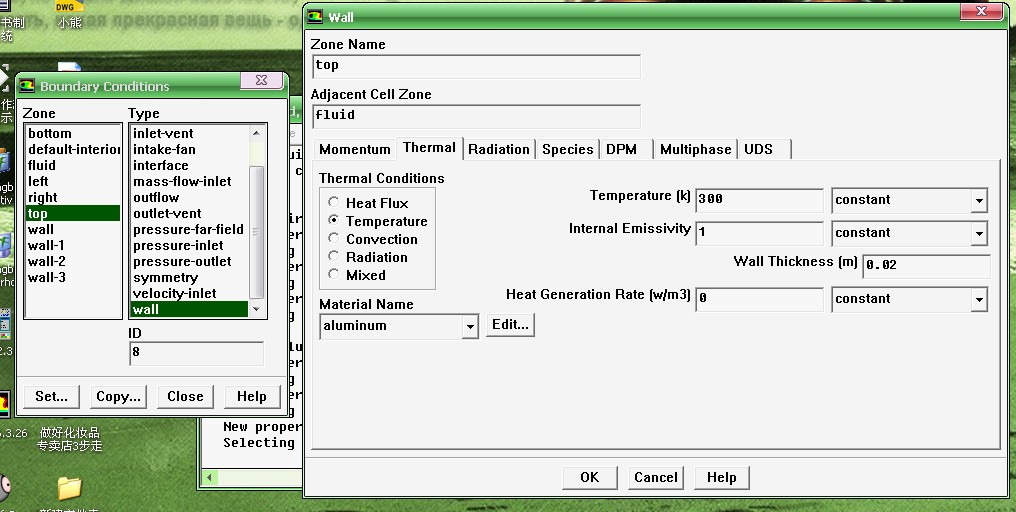1016x512 pixels.
Task: Select the Convection radio button
Action: [x=334, y=239]
